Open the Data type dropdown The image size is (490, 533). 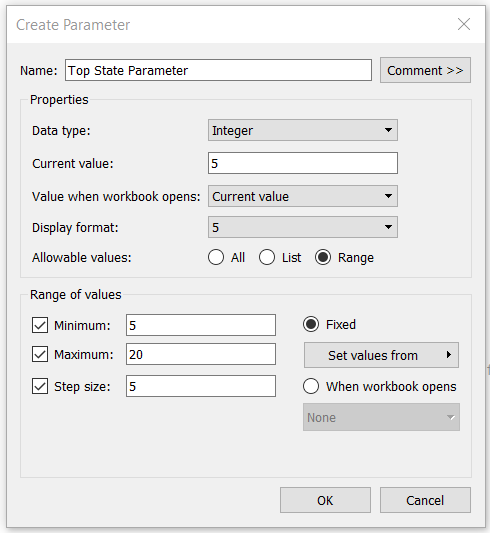[x=303, y=130]
